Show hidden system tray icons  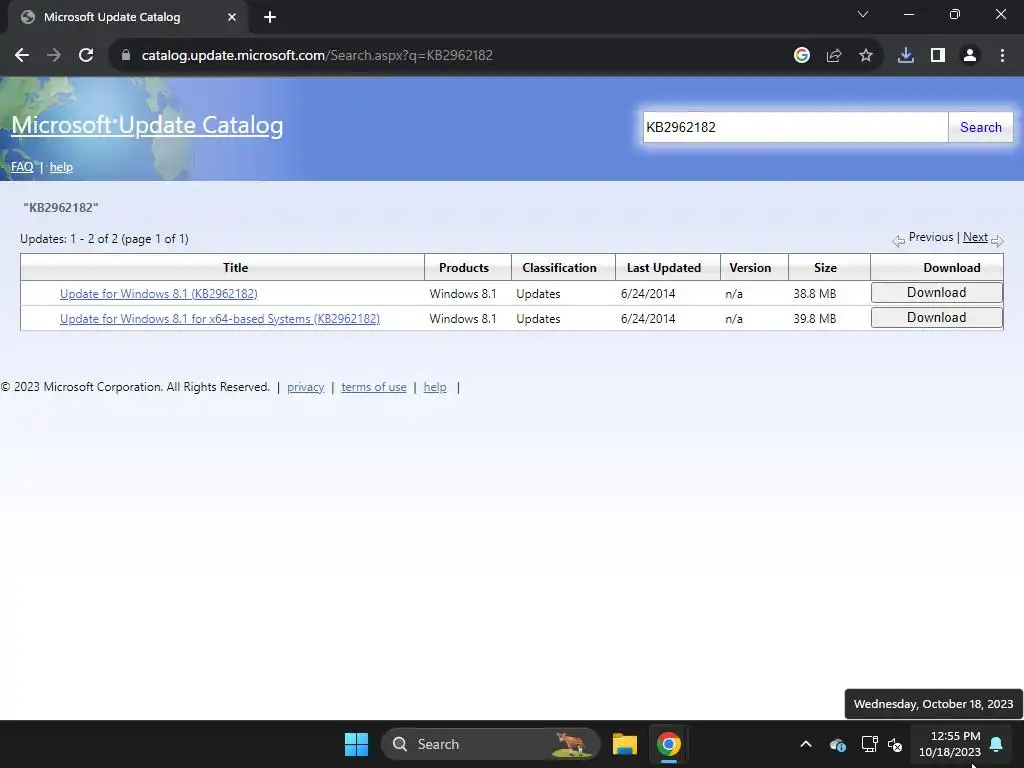[x=806, y=744]
